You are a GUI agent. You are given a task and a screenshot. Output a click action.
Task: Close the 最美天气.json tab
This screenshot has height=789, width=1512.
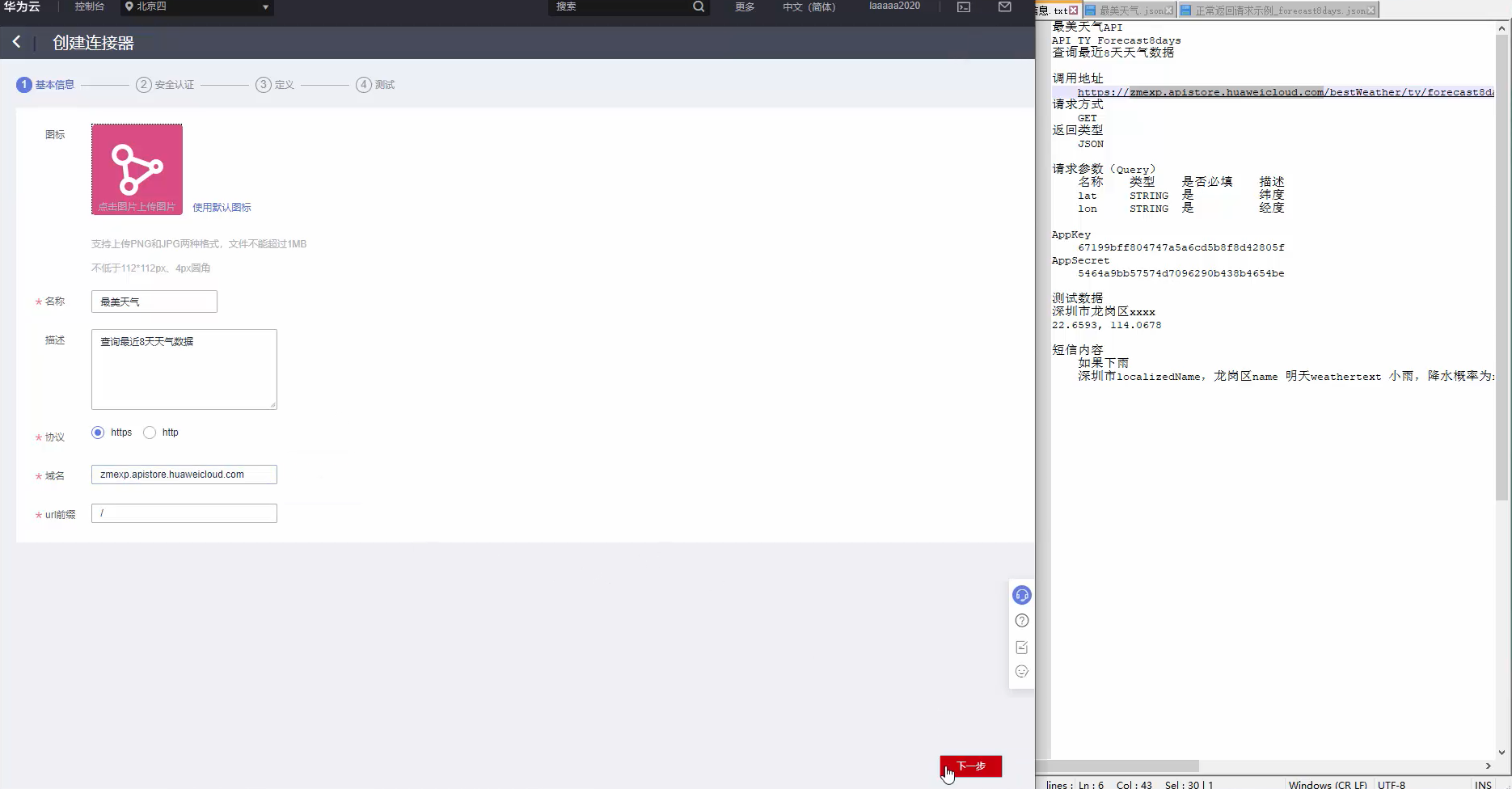coord(1169,11)
